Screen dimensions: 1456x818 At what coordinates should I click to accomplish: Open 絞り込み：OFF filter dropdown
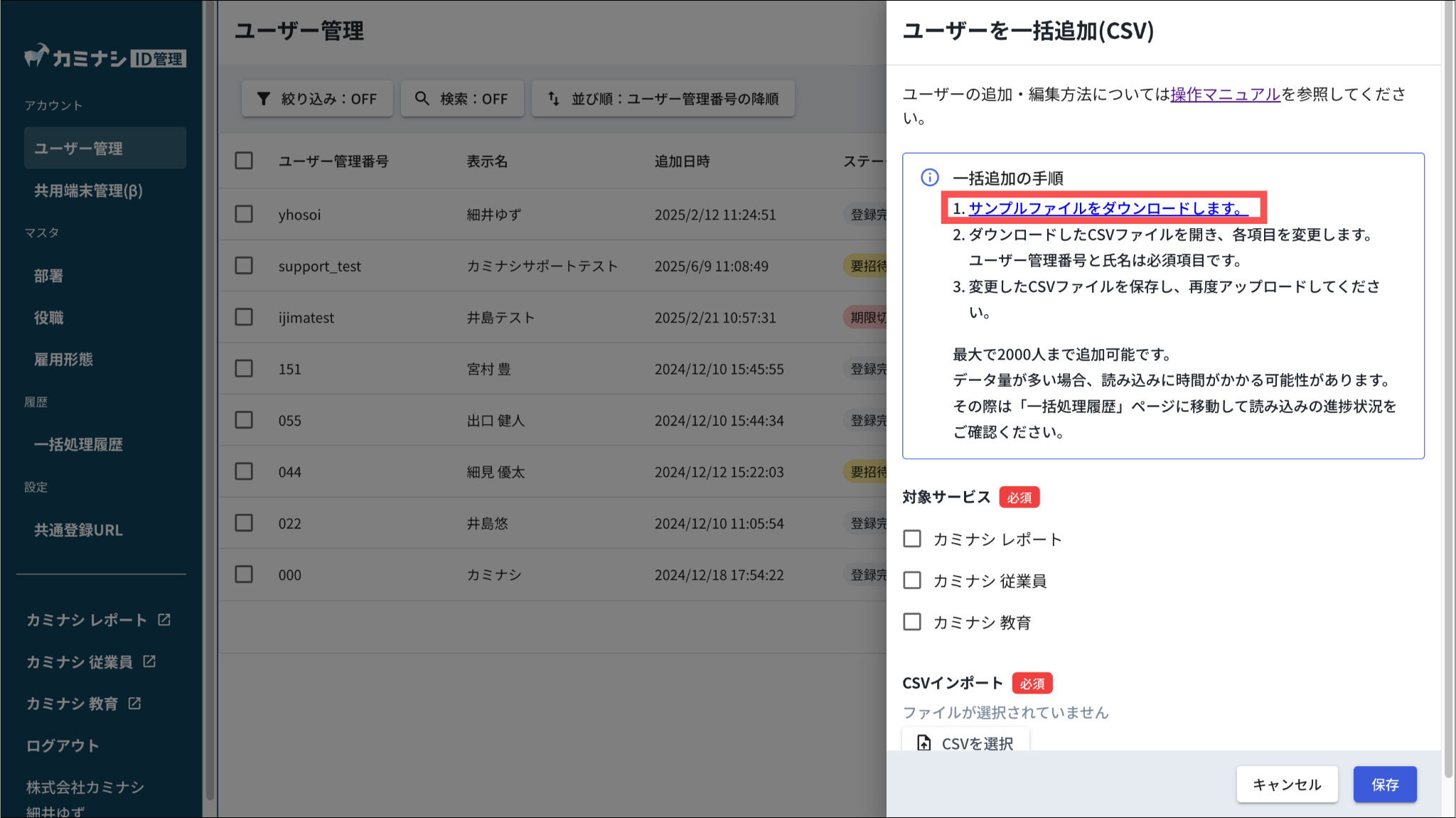[x=317, y=99]
